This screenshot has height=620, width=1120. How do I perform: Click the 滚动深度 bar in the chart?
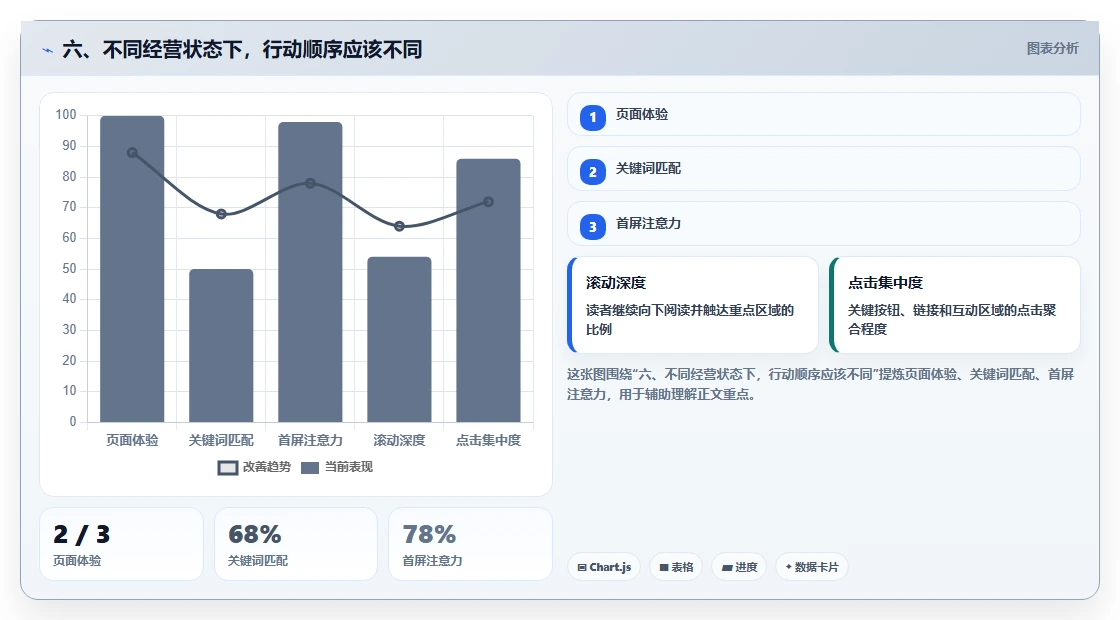click(x=399, y=339)
